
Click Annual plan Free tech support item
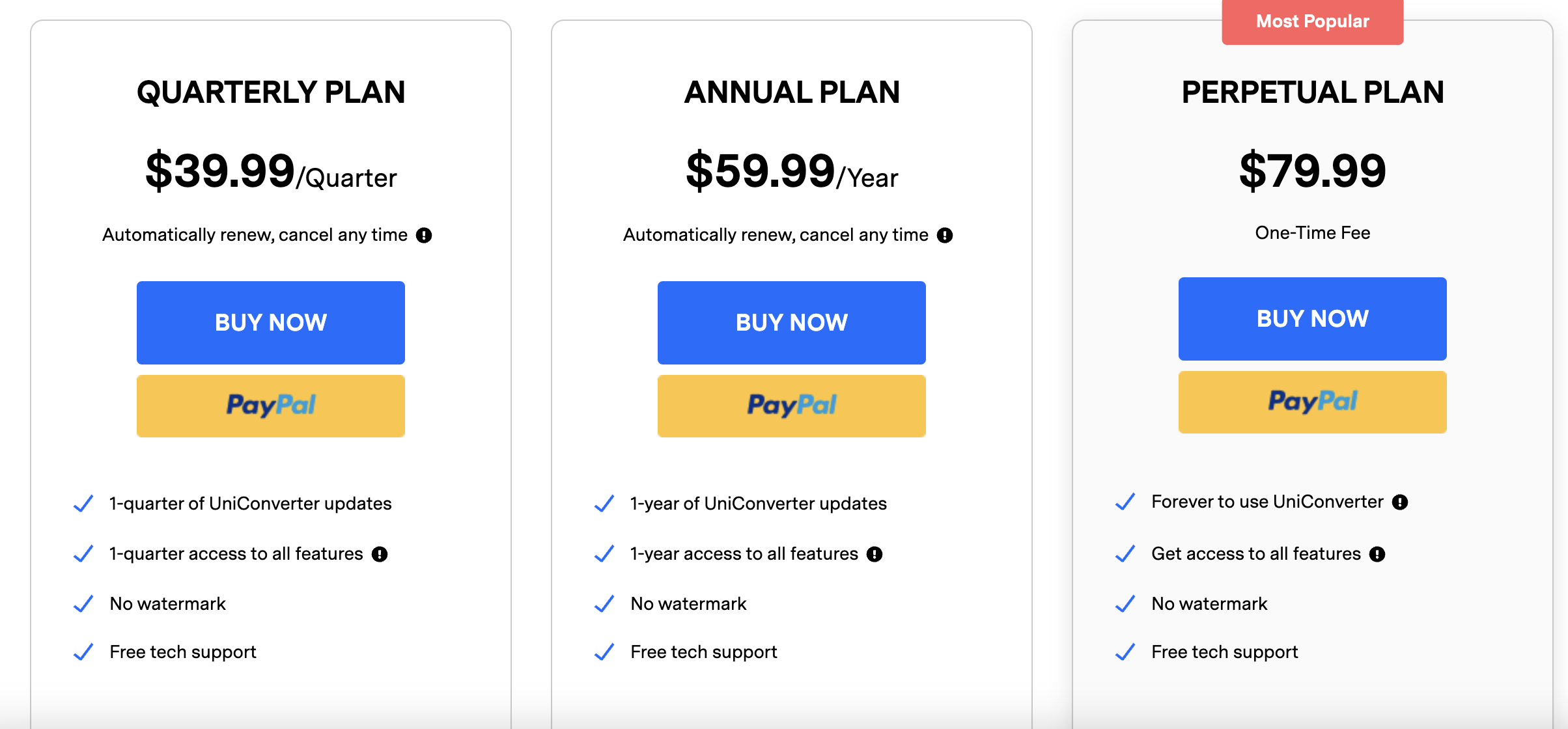pos(704,652)
